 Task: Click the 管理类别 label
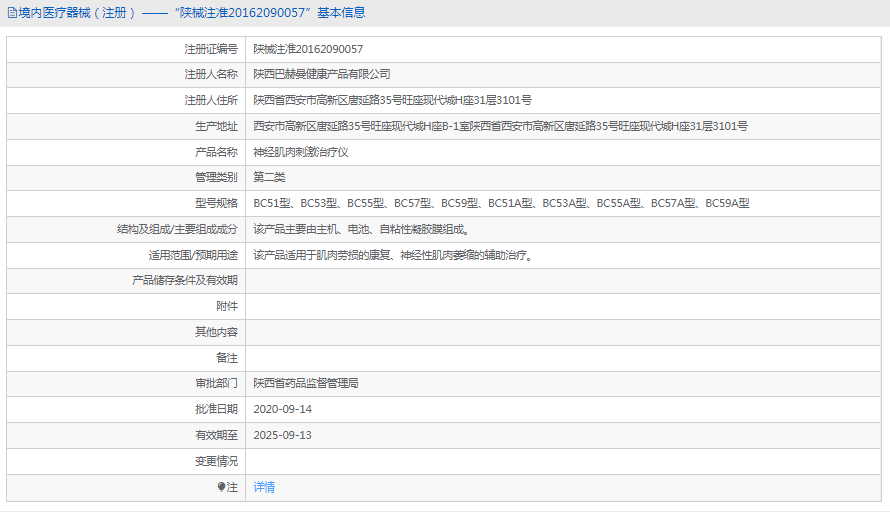tap(216, 177)
